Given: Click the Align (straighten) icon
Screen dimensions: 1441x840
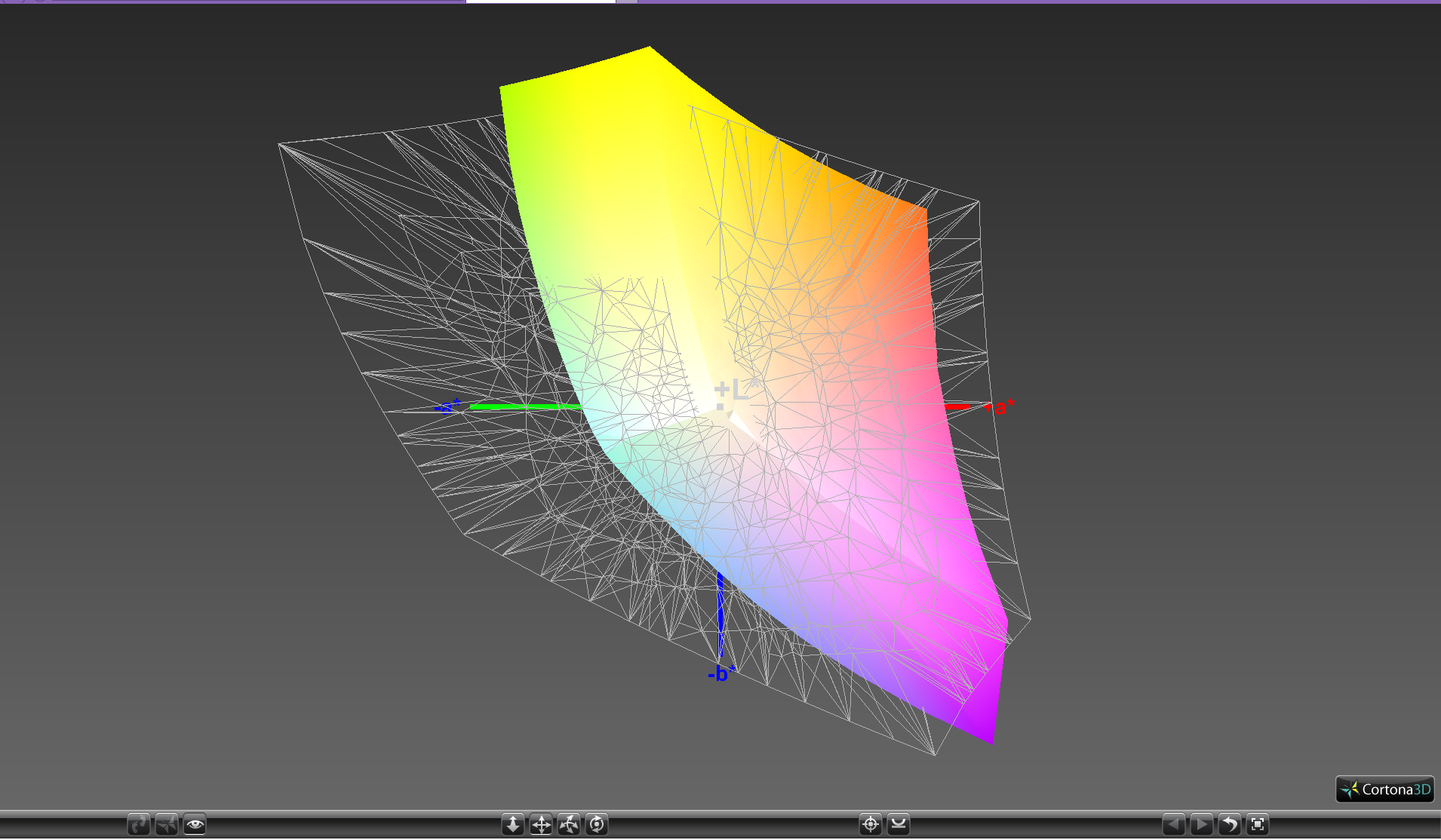Looking at the screenshot, I should [899, 824].
